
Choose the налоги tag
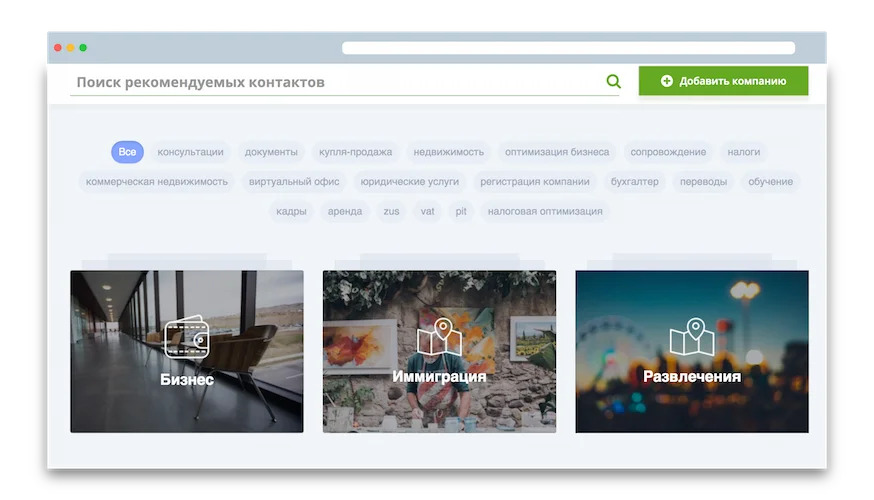pos(744,152)
